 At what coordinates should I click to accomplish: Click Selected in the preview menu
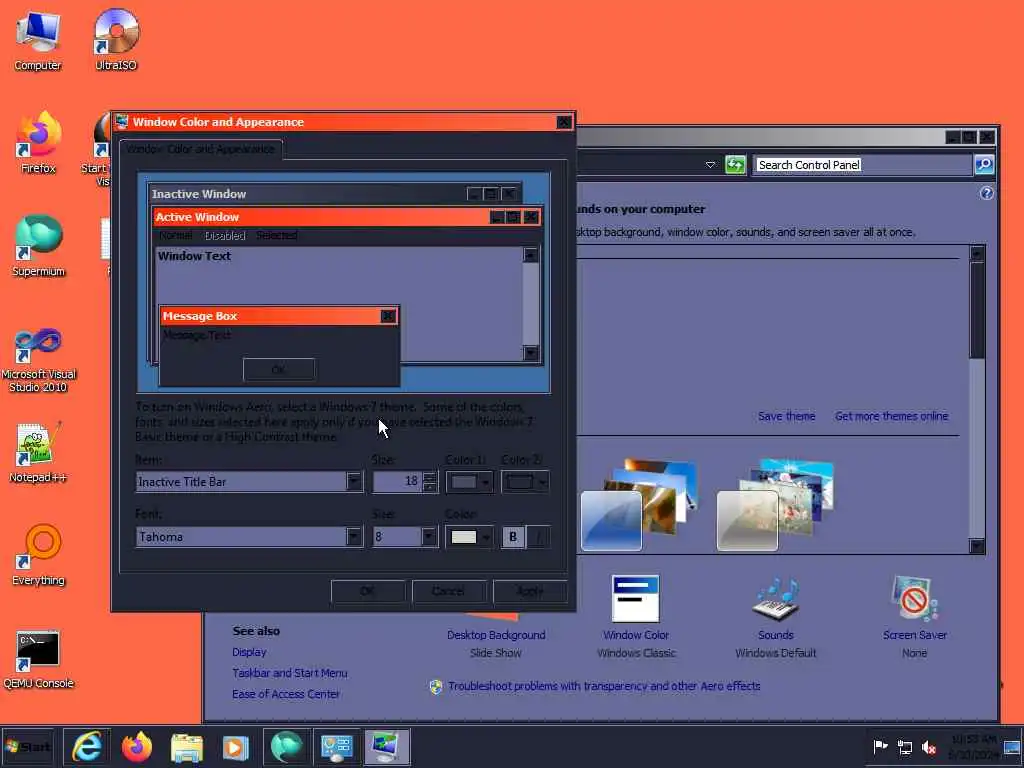click(276, 235)
